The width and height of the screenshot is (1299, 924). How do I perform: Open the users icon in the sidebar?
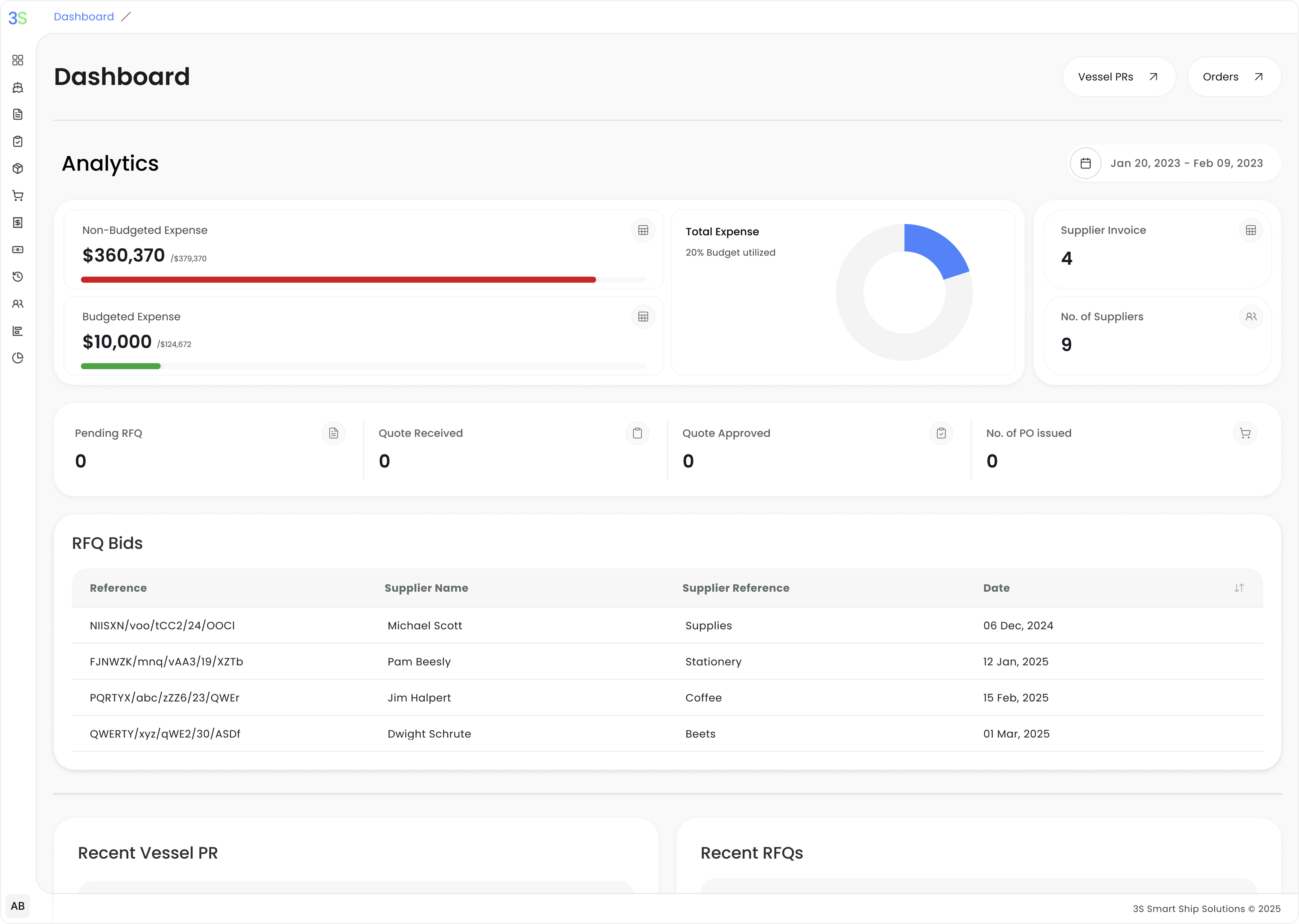(18, 304)
